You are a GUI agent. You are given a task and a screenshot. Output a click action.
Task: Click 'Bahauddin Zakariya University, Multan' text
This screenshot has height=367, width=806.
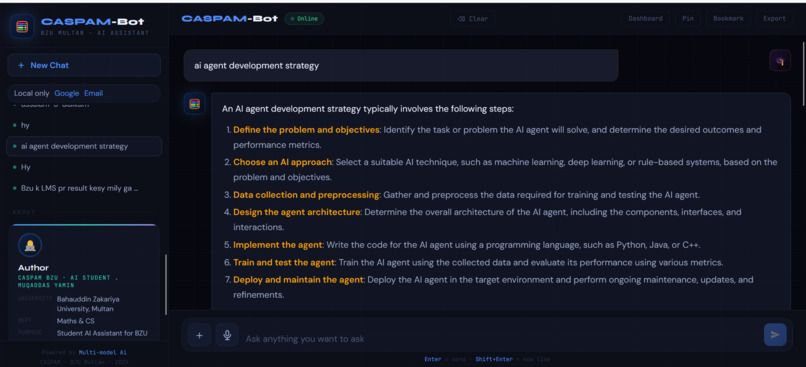pyautogui.click(x=88, y=304)
